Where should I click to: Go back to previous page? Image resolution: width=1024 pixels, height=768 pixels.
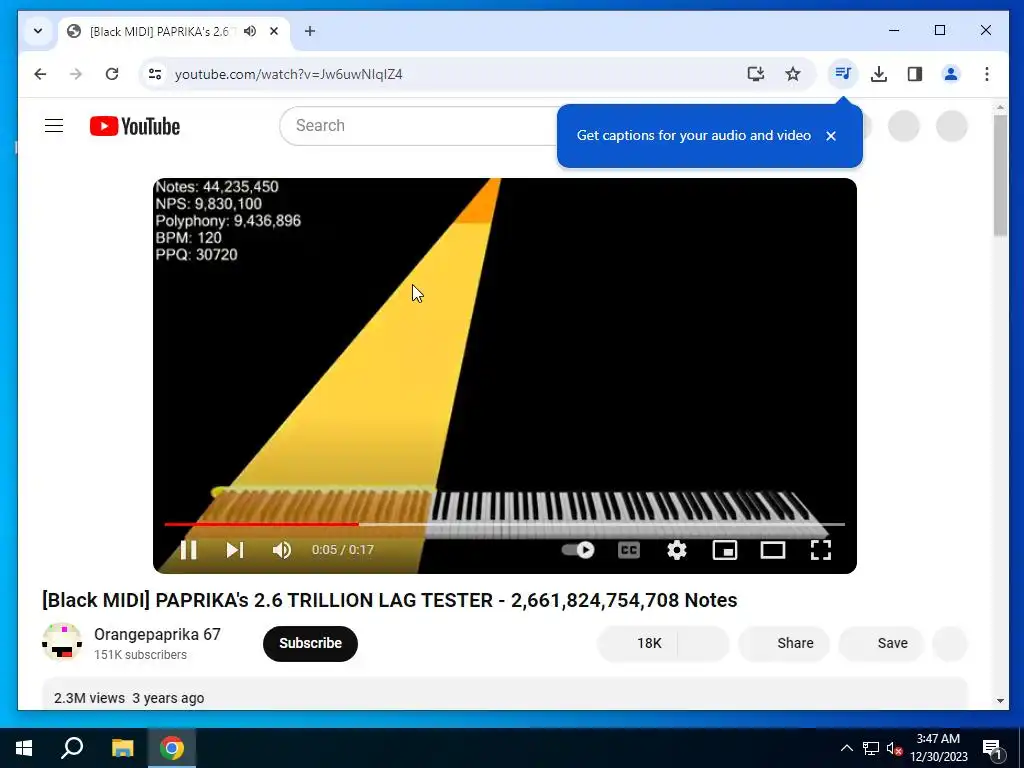point(40,74)
